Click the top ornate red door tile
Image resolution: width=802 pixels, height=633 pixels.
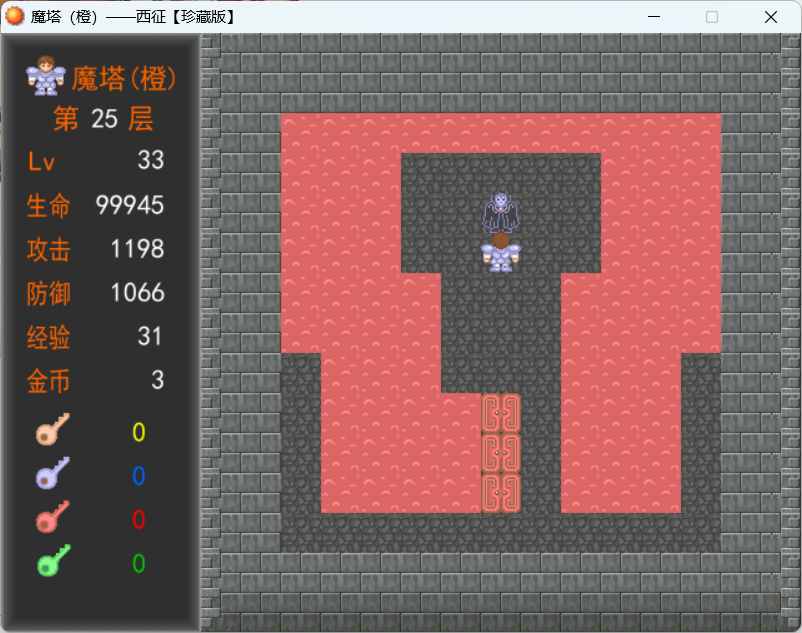[x=501, y=413]
